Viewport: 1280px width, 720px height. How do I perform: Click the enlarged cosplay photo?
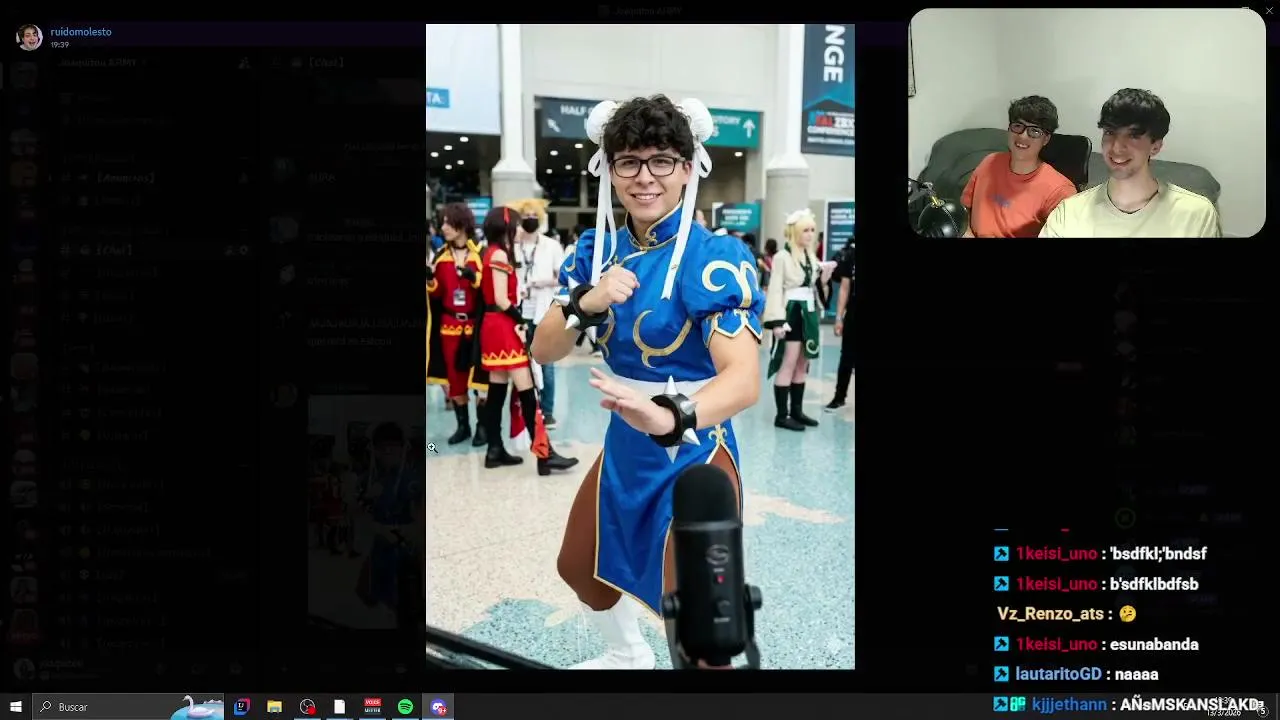[x=640, y=346]
